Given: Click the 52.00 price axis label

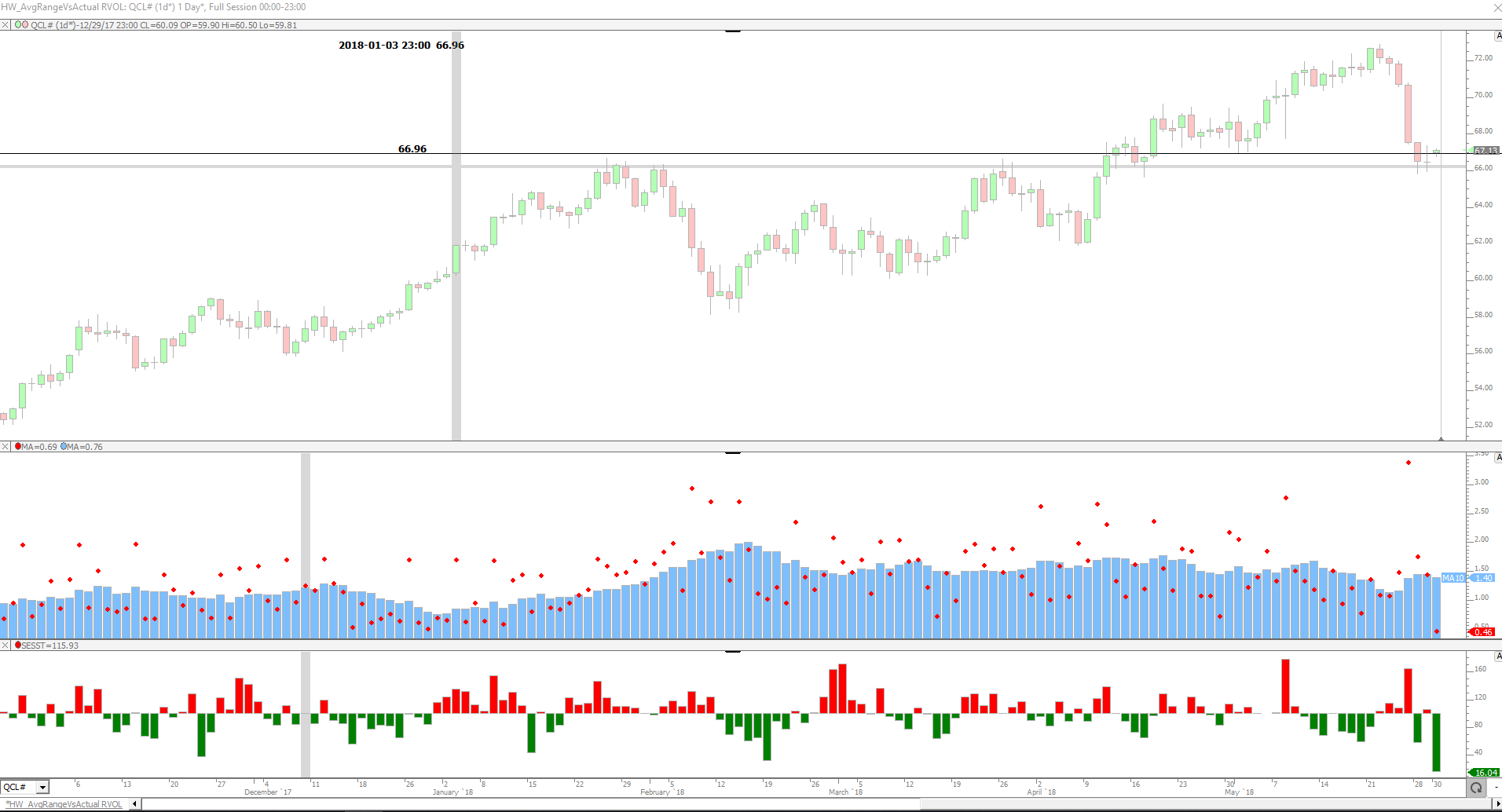Looking at the screenshot, I should tap(1483, 425).
